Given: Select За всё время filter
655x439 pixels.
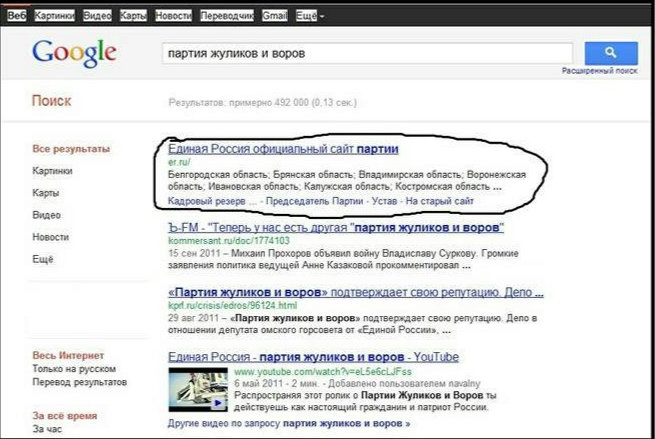Looking at the screenshot, I should pos(65,416).
